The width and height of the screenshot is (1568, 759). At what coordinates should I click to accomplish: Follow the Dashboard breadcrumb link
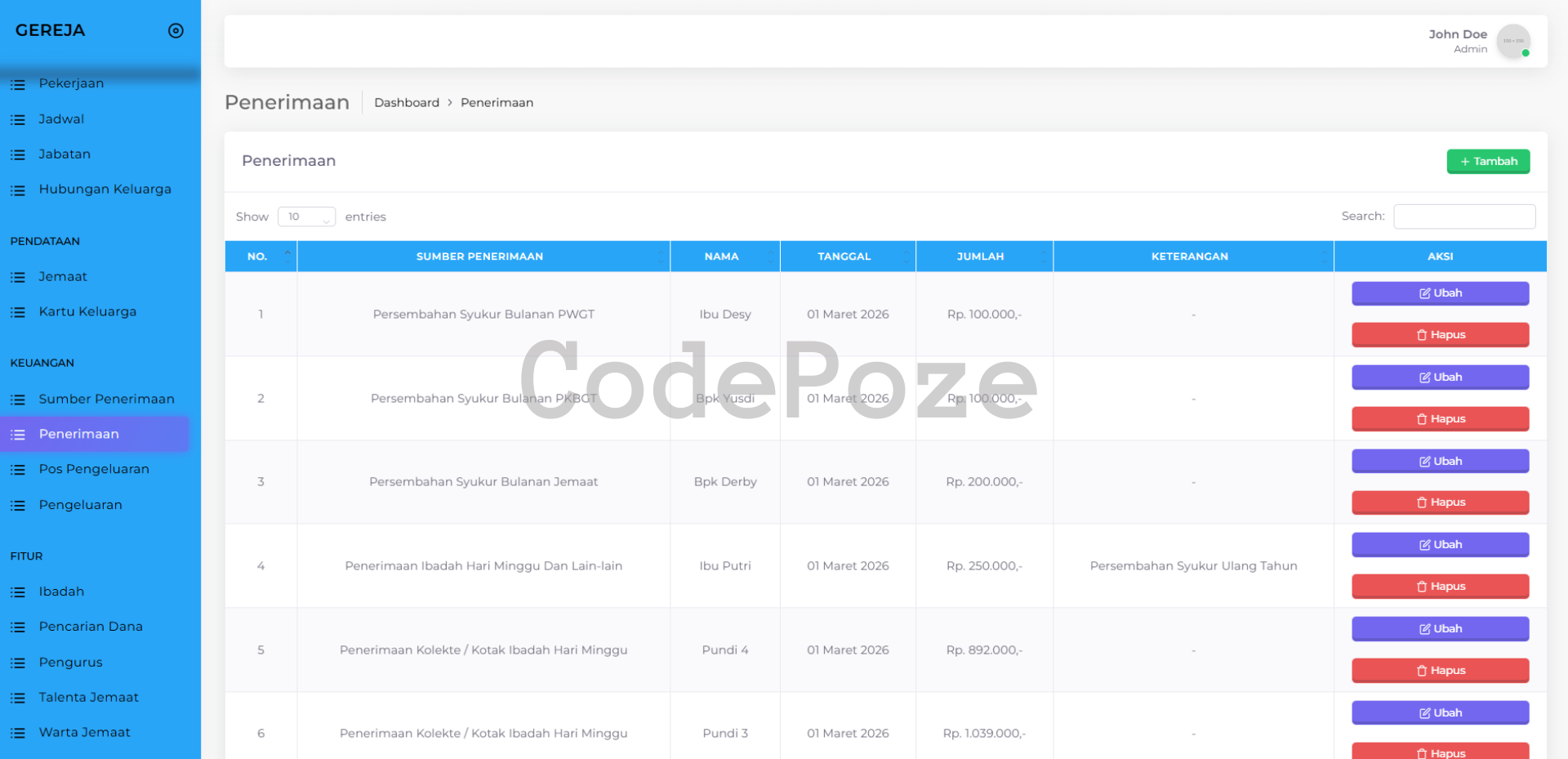click(407, 103)
